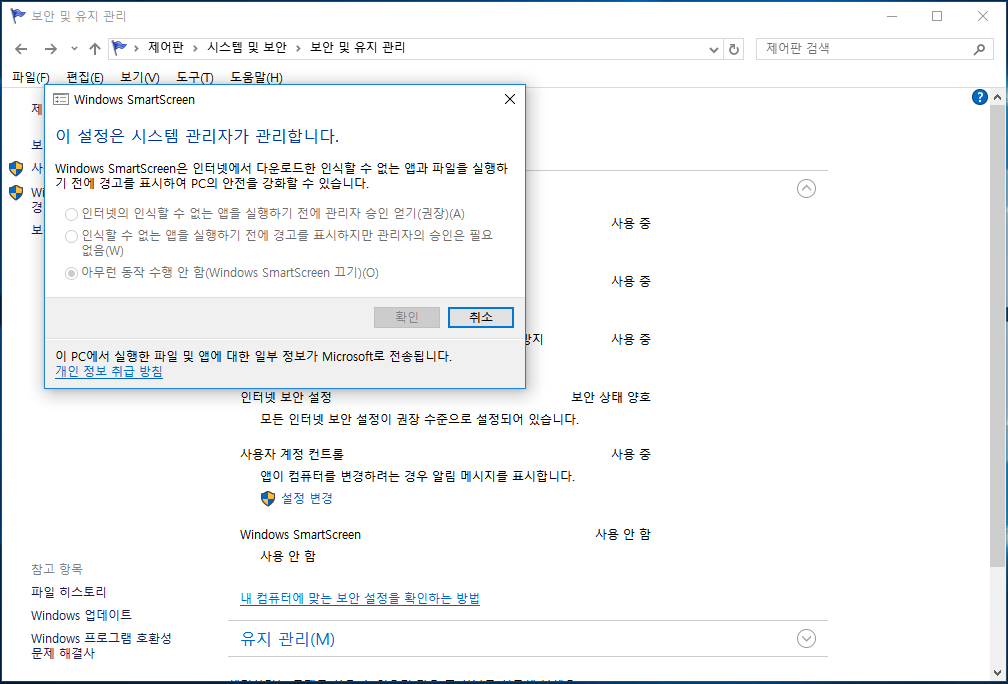The image size is (1008, 684).
Task: Select the 경고를 표시하지만 승인 불필요 radio option
Action: pyautogui.click(x=71, y=236)
